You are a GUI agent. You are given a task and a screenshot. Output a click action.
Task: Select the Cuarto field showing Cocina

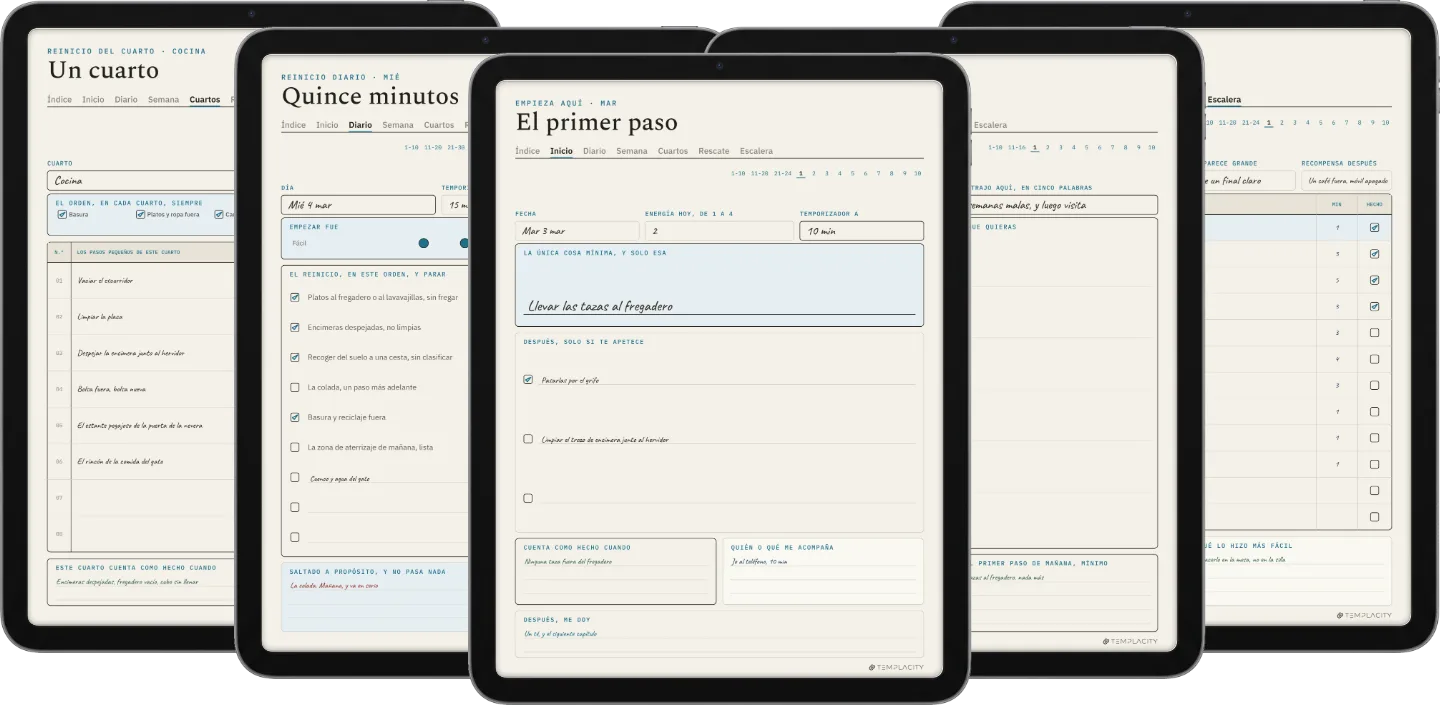coord(141,180)
